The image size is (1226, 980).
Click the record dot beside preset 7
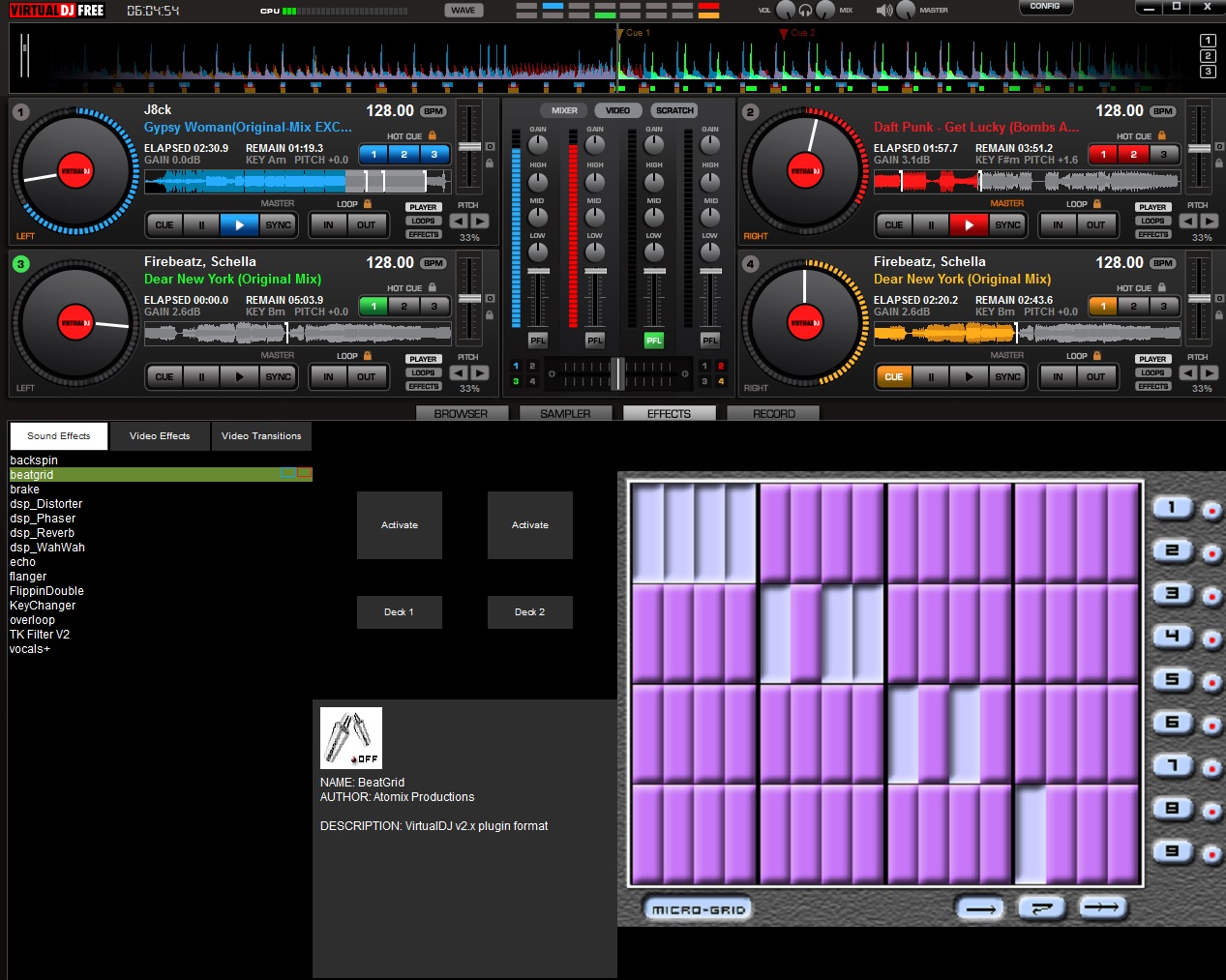[1211, 769]
